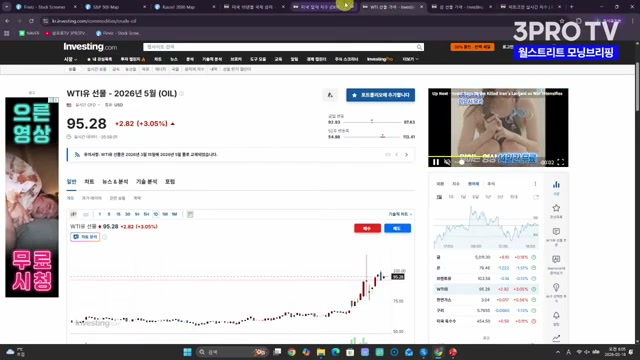Click the alerts bell icon in sidebar

point(556,316)
